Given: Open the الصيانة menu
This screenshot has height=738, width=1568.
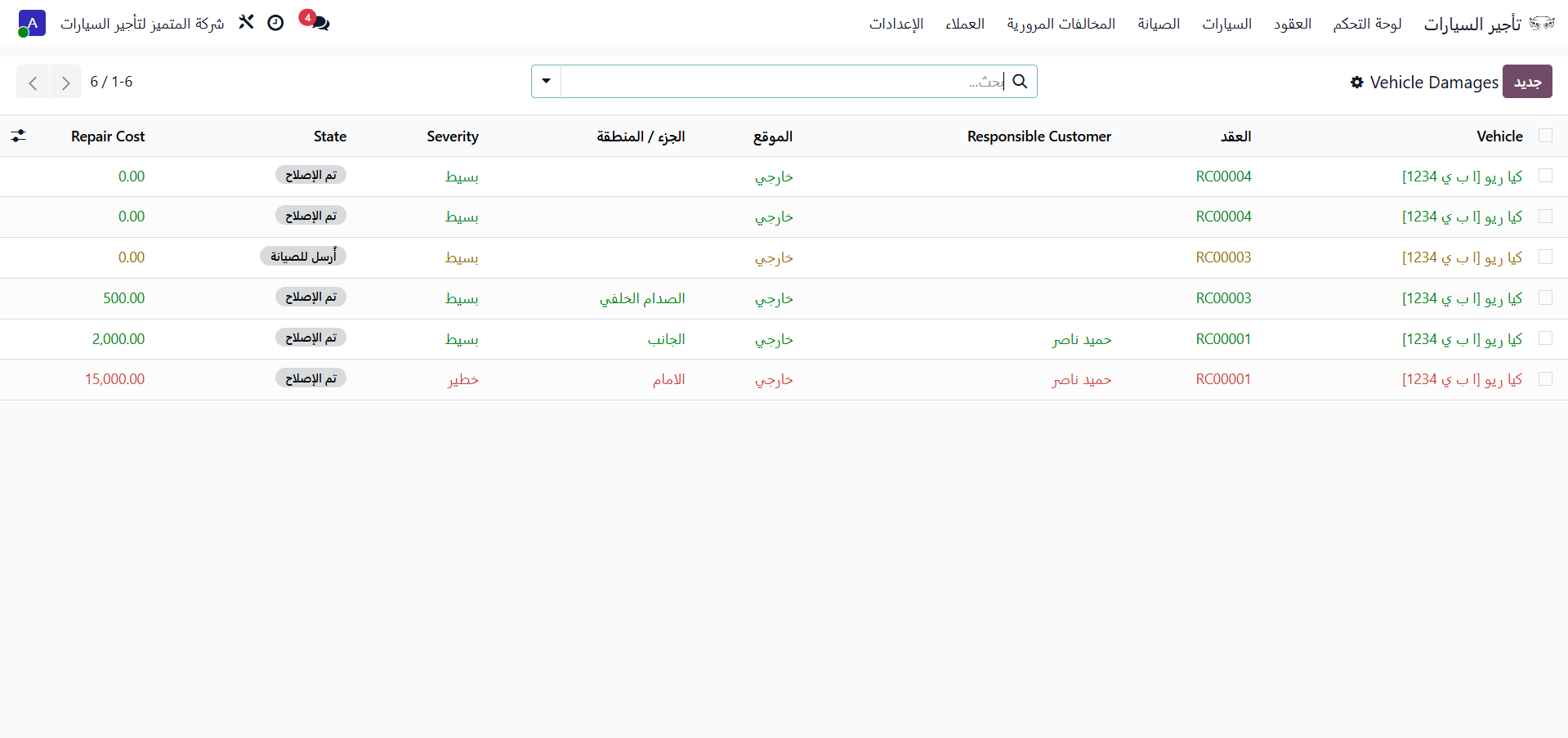Looking at the screenshot, I should (1159, 24).
